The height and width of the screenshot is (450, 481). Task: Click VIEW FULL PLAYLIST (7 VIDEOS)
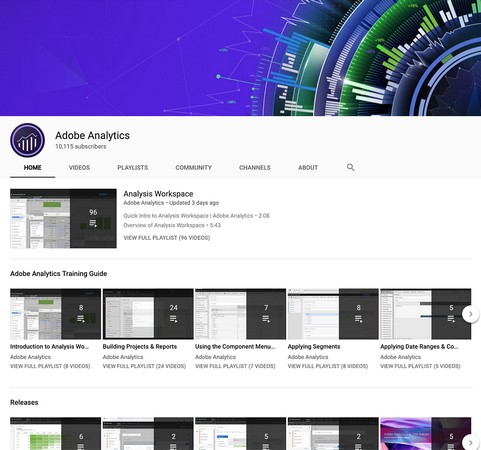(x=235, y=366)
